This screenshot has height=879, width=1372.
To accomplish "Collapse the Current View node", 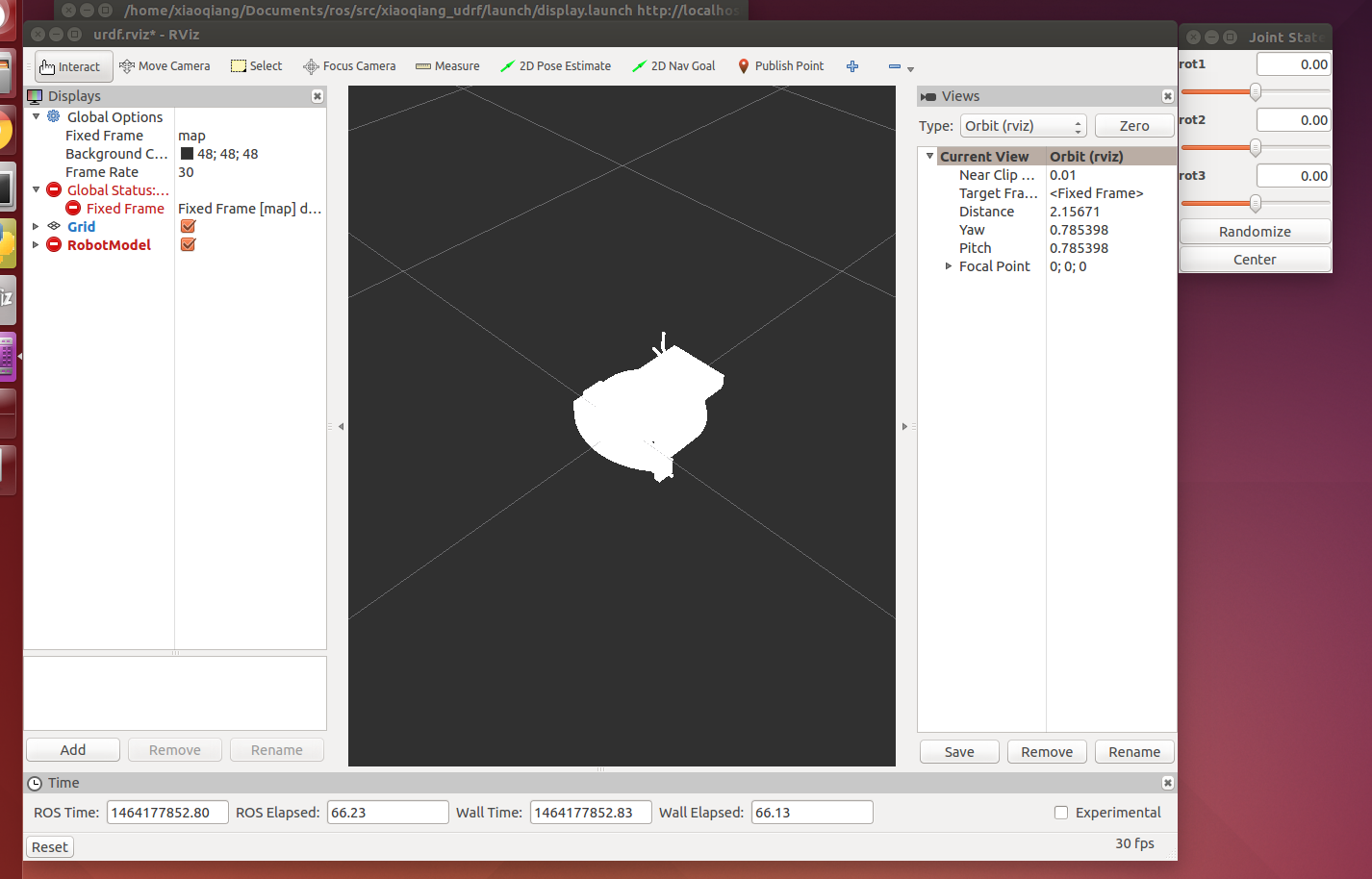I will 929,156.
